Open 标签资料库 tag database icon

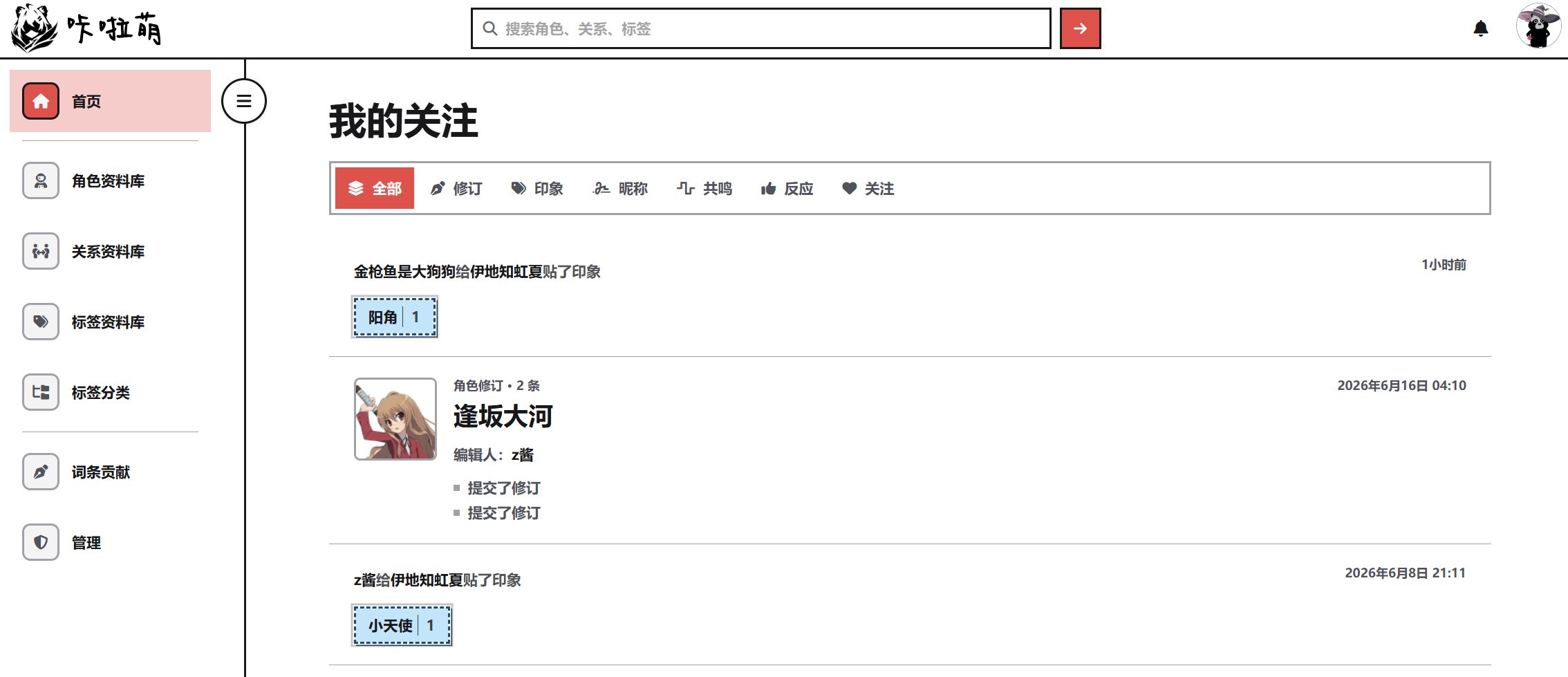pos(41,322)
